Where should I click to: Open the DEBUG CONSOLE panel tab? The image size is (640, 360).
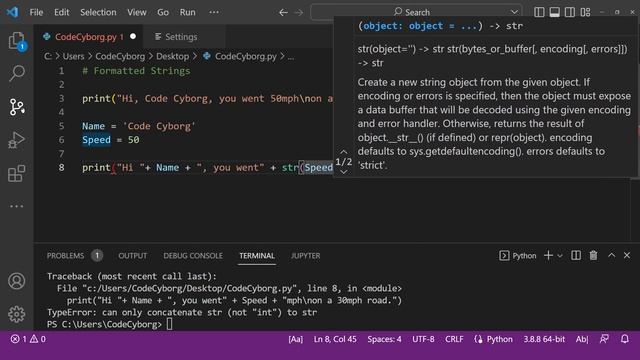pyautogui.click(x=193, y=256)
